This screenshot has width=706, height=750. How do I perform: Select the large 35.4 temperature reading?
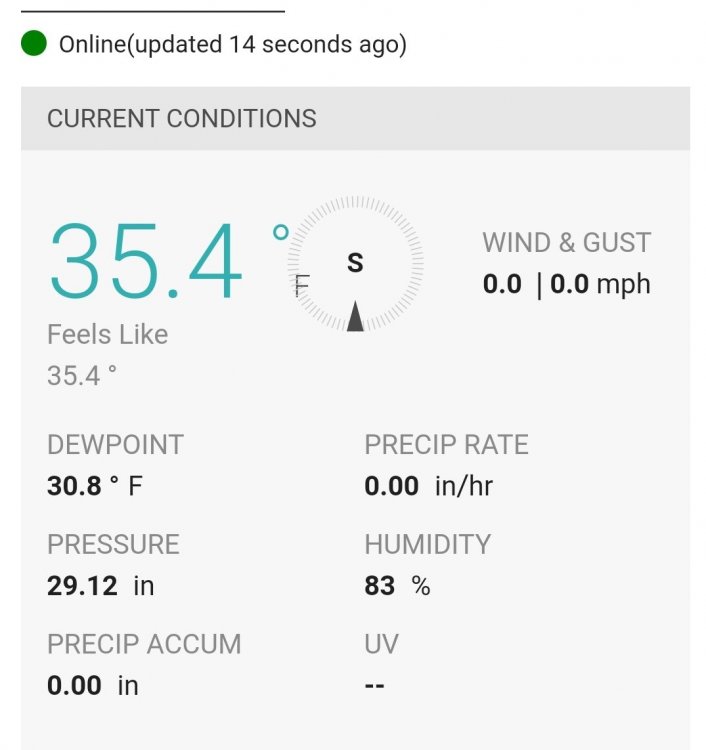[x=146, y=261]
